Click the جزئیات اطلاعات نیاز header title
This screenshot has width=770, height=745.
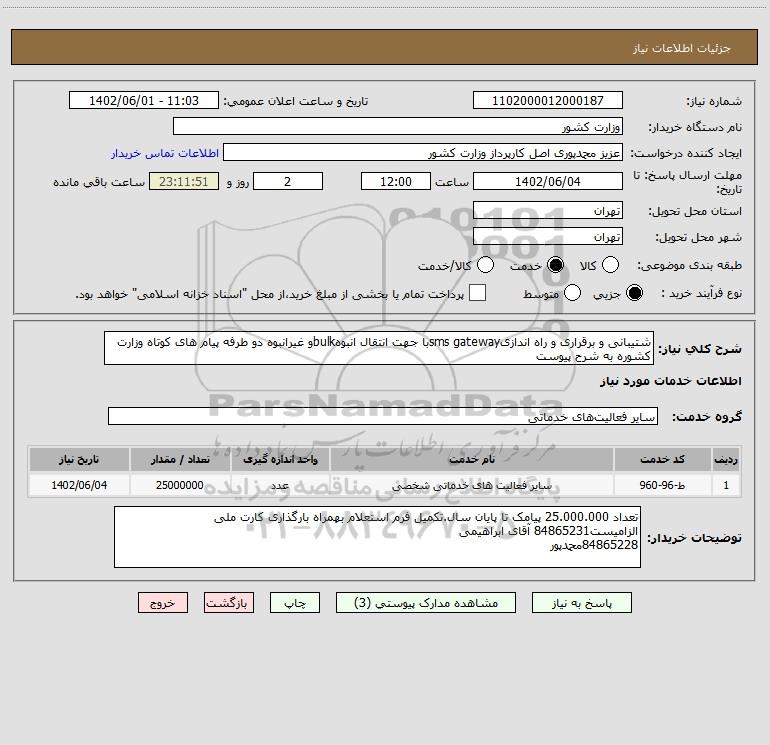point(681,48)
